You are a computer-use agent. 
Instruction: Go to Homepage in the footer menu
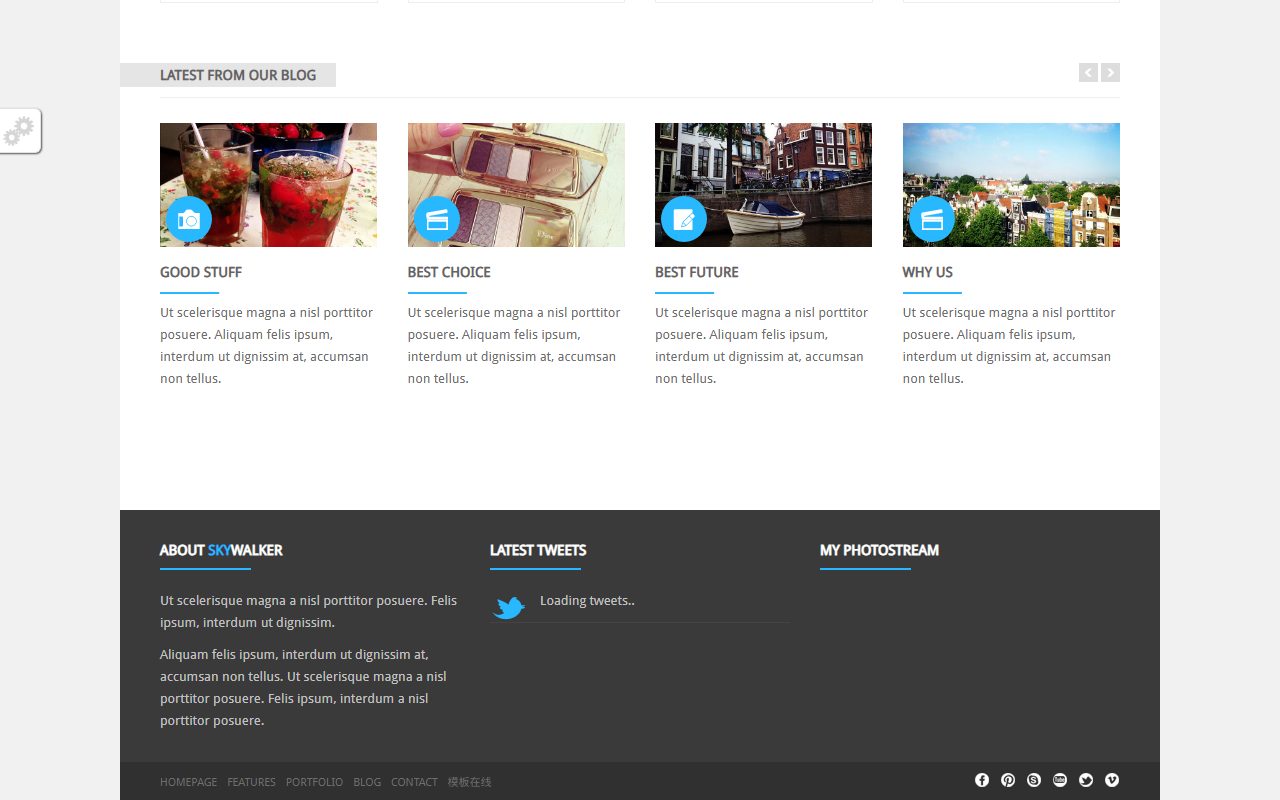coord(188,782)
